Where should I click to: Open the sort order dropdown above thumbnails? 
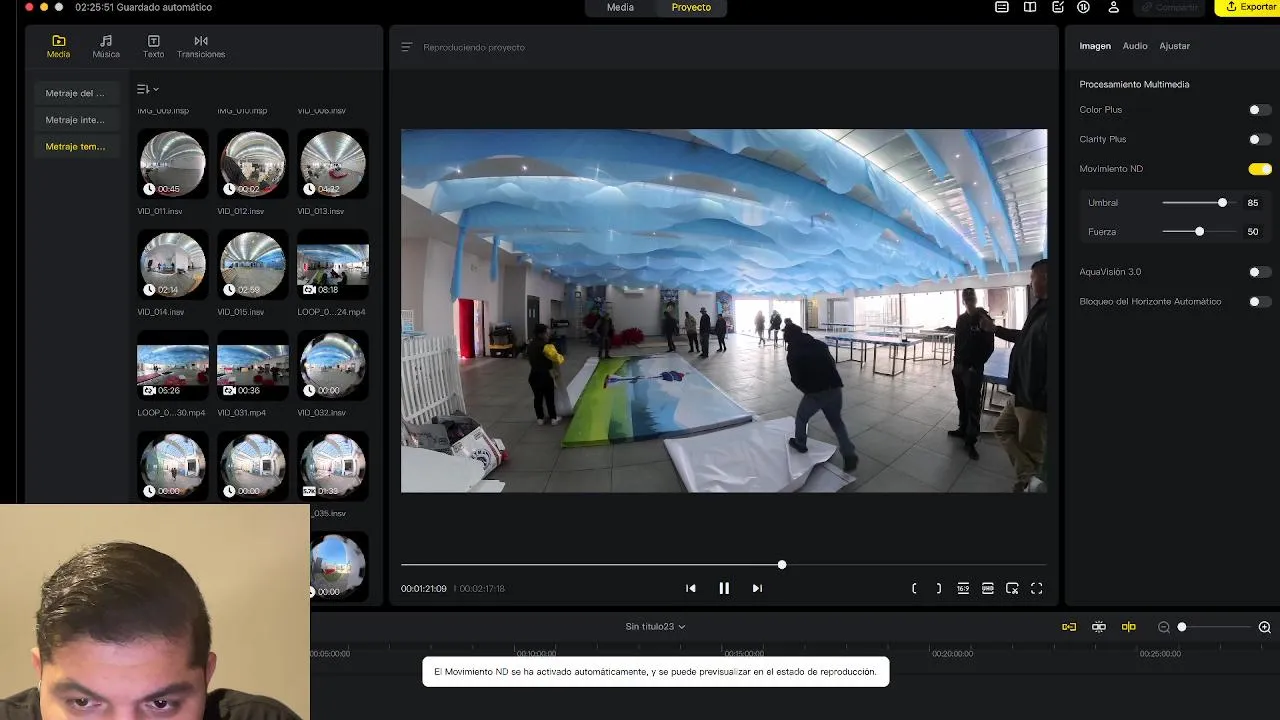[147, 89]
